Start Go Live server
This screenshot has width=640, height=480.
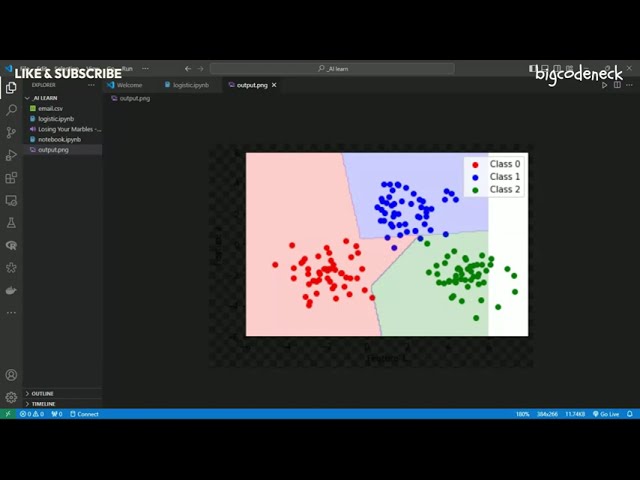[606, 414]
